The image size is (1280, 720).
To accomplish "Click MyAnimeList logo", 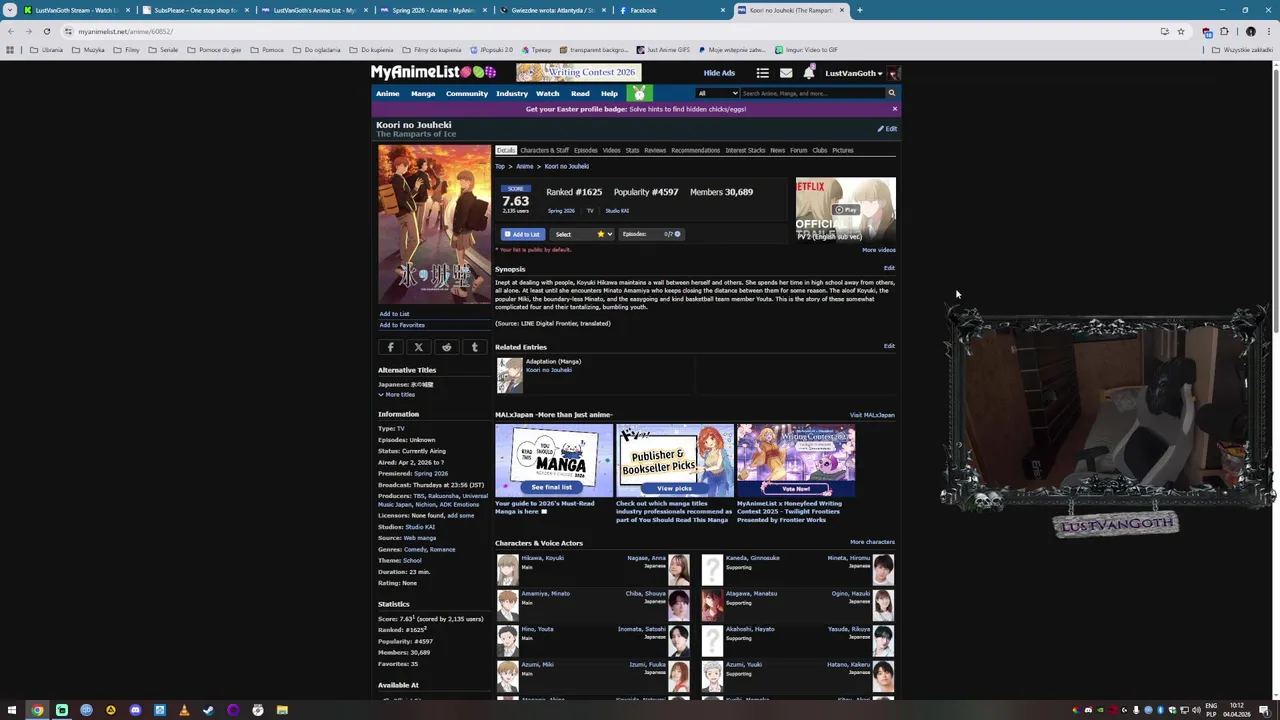I will [x=433, y=72].
